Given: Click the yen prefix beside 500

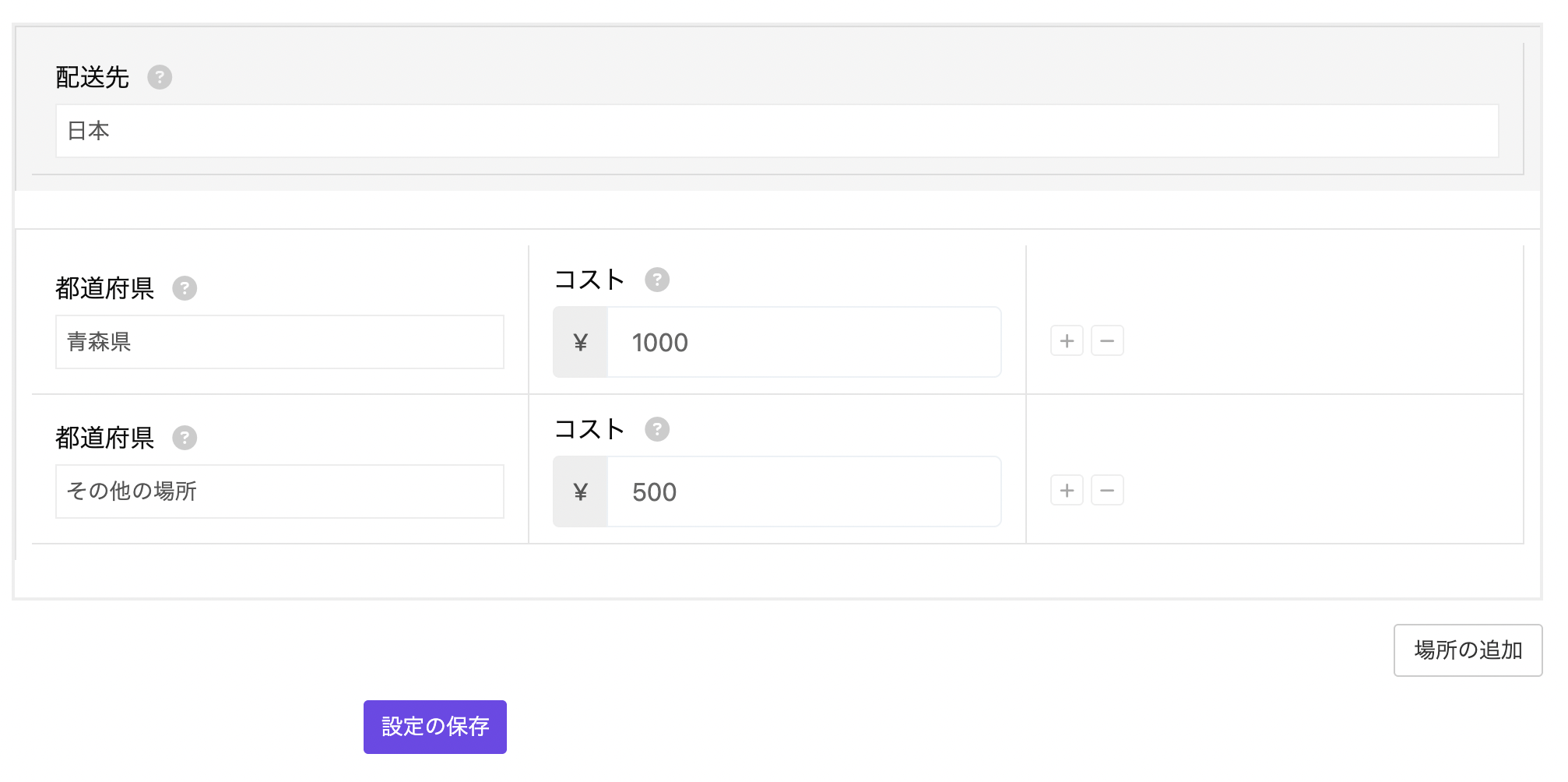Looking at the screenshot, I should click(580, 492).
